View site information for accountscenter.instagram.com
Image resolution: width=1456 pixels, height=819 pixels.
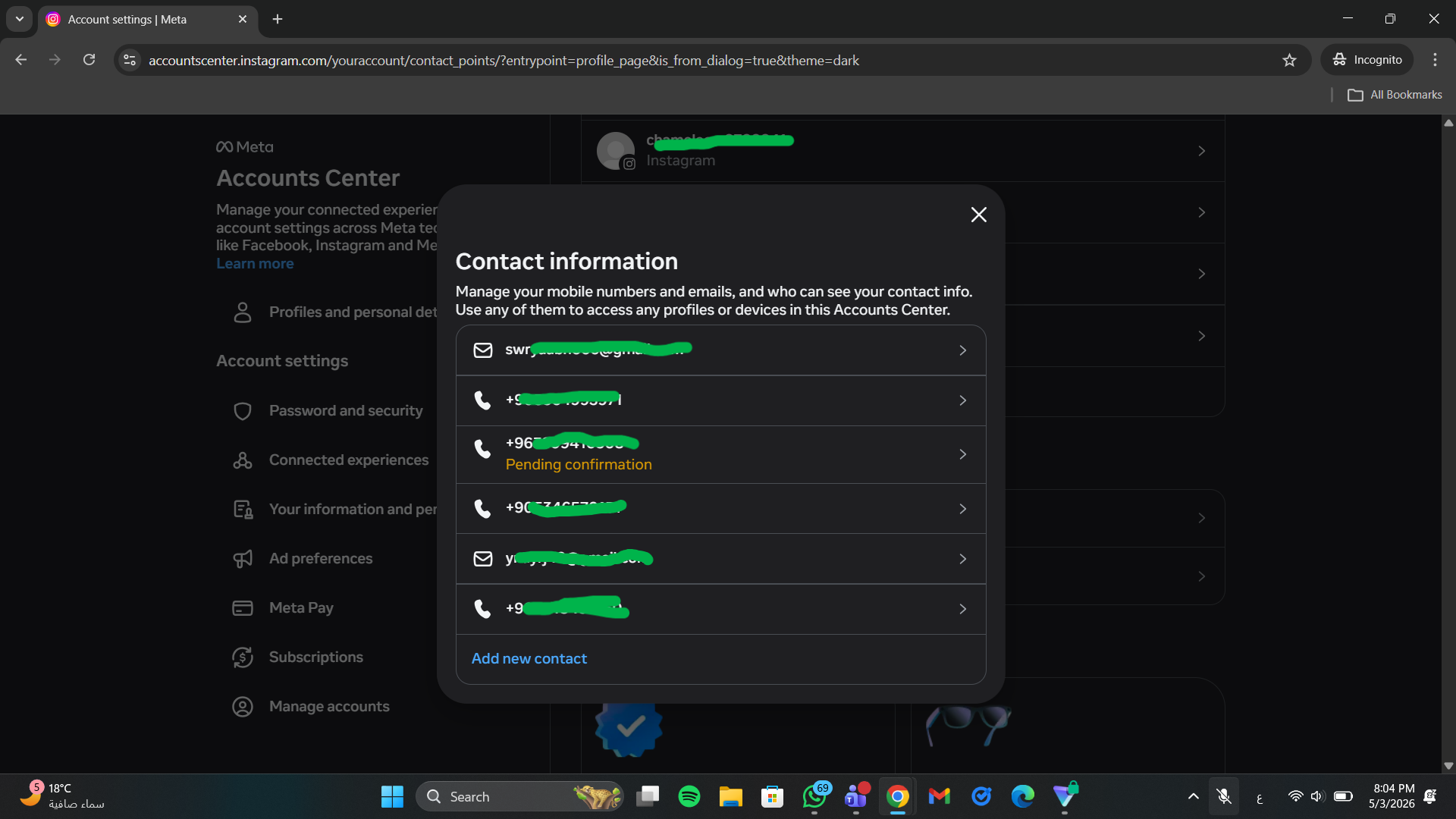[x=130, y=60]
